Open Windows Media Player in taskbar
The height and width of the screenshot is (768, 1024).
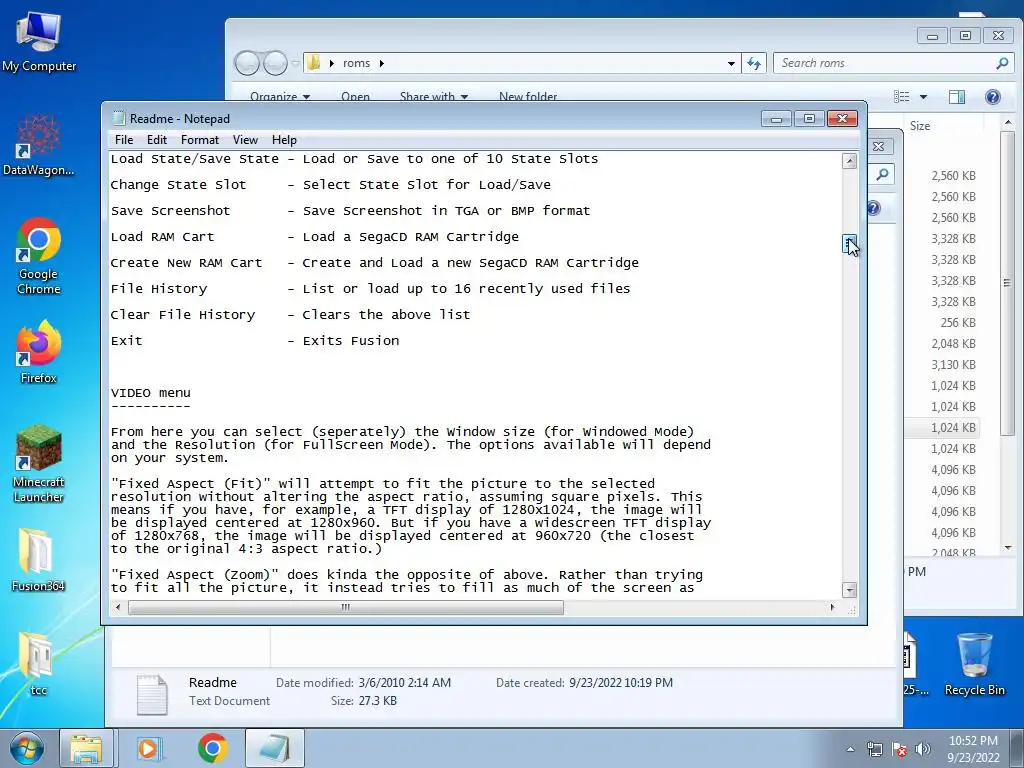click(148, 748)
